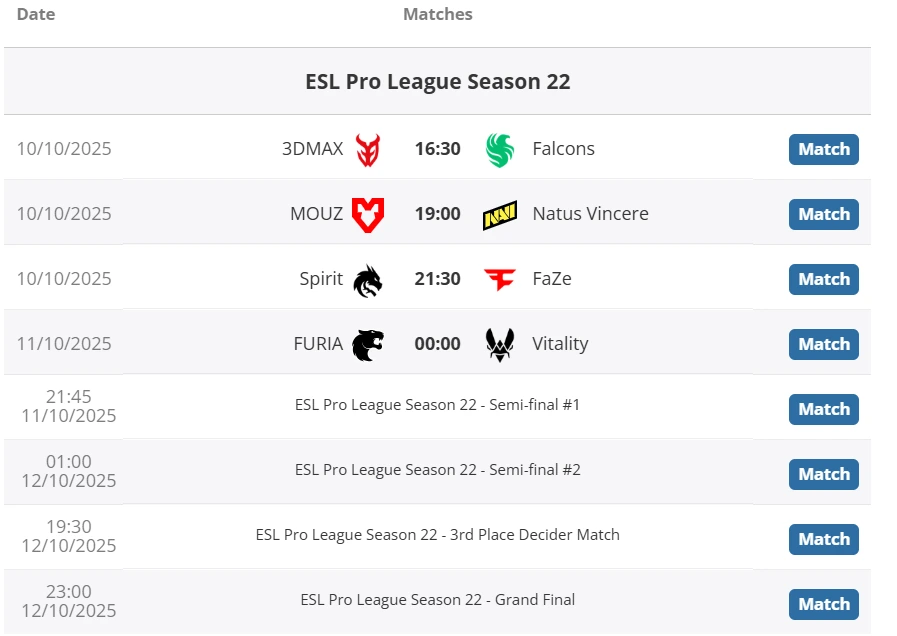897x636 pixels.
Task: Select the 3rd Place Decider Match title
Action: click(437, 535)
